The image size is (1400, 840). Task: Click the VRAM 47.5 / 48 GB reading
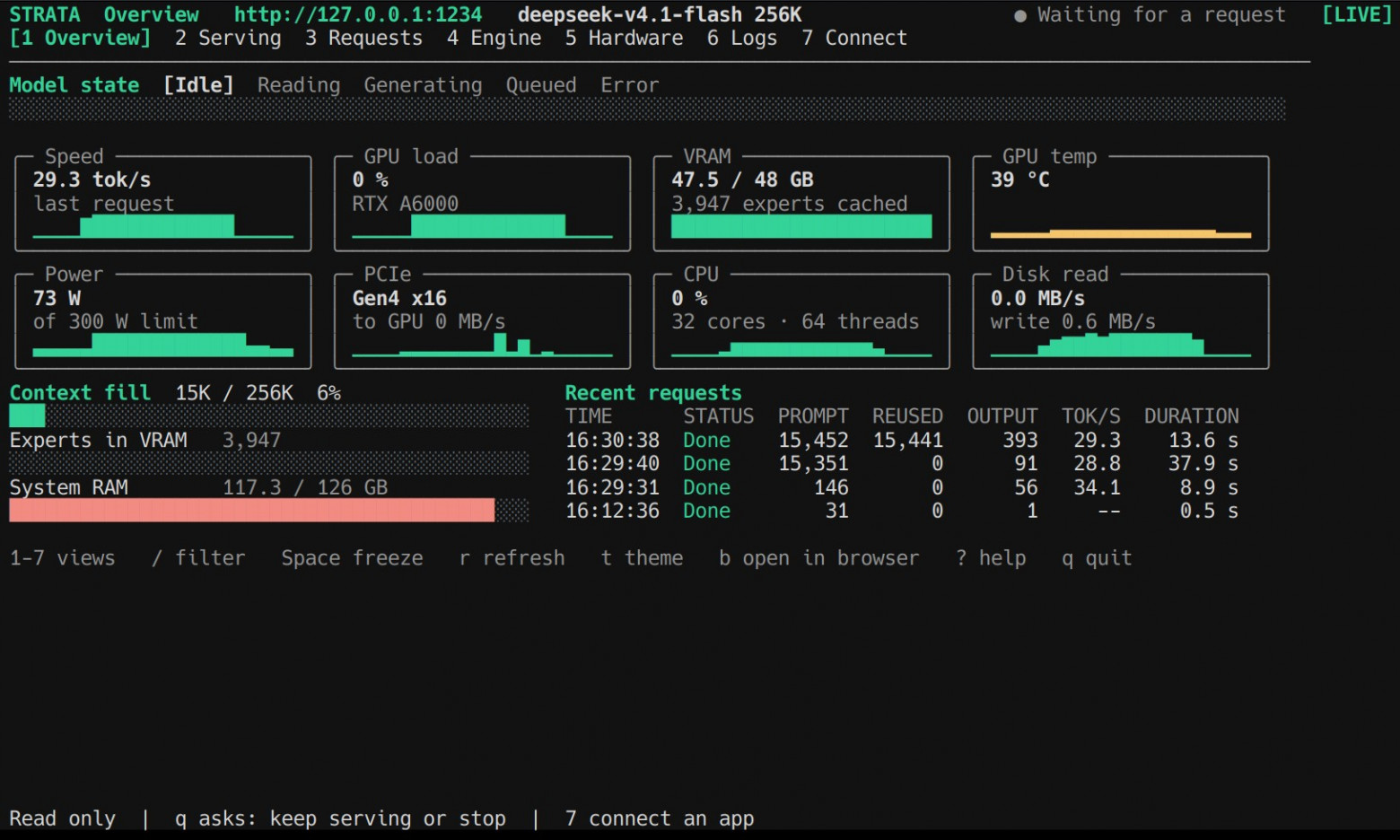743,180
